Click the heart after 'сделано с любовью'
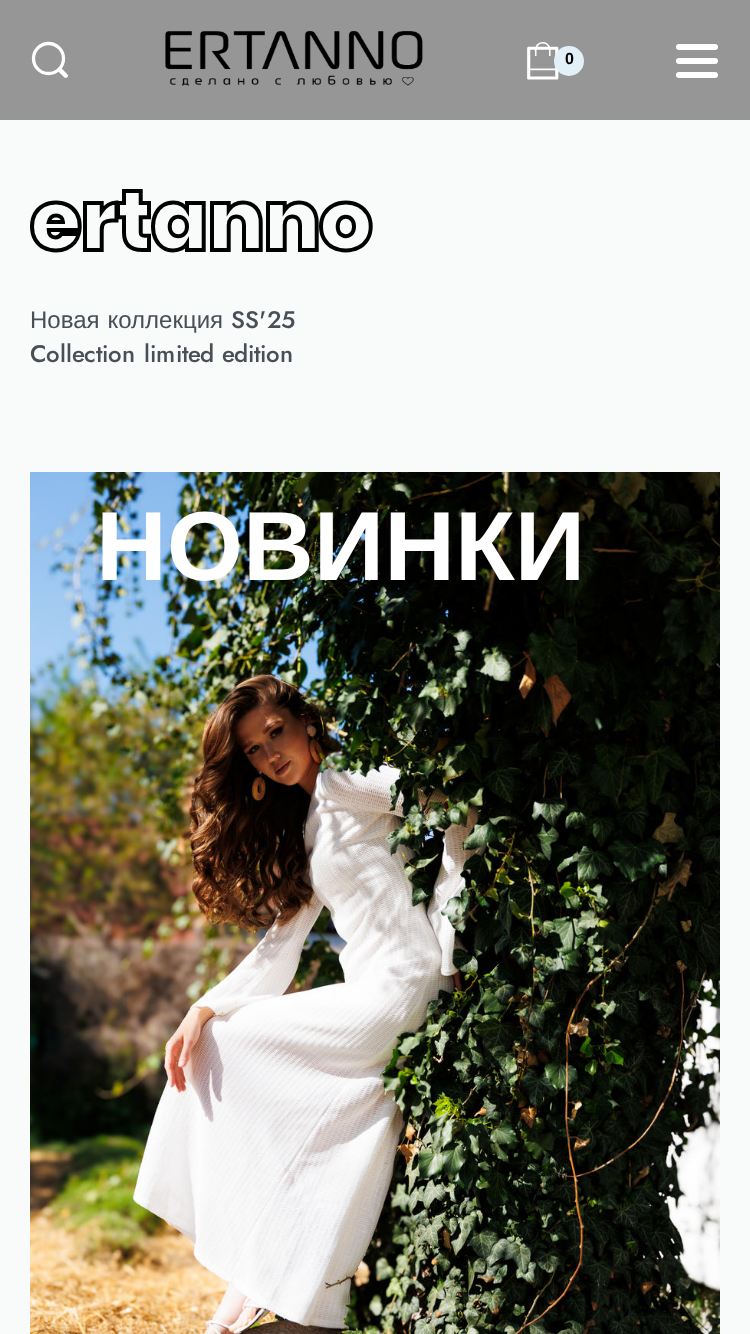 pyautogui.click(x=408, y=80)
